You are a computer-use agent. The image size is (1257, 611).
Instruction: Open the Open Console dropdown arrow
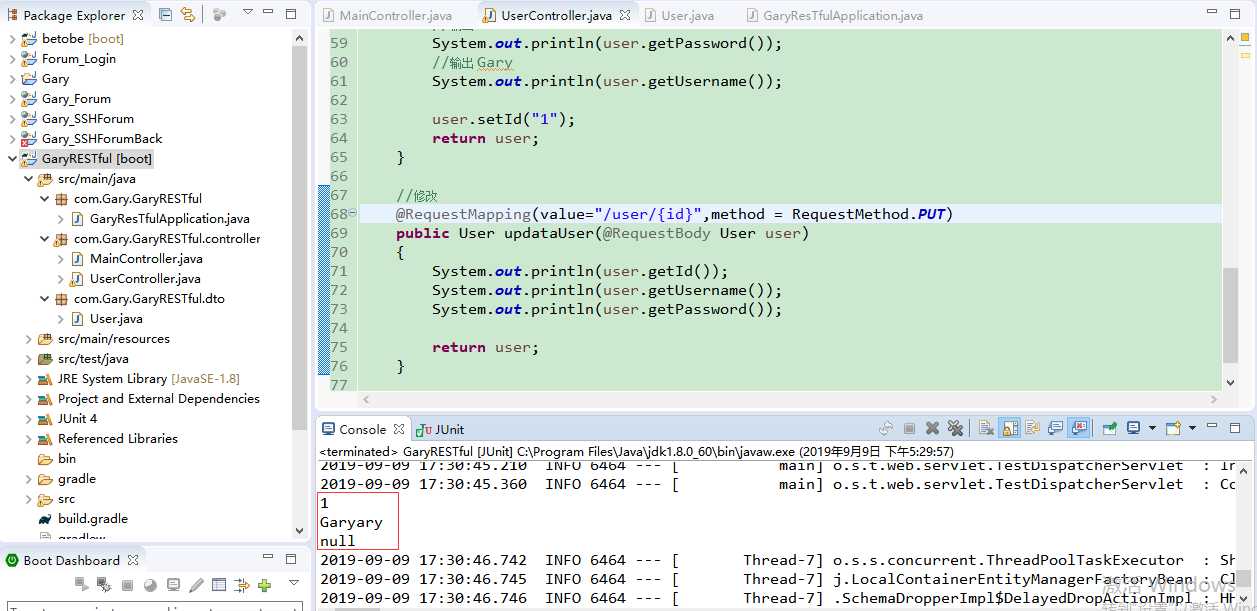1192,429
